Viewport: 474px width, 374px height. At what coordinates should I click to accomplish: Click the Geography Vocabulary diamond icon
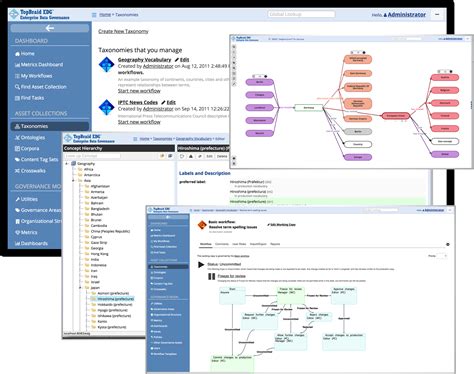[107, 65]
